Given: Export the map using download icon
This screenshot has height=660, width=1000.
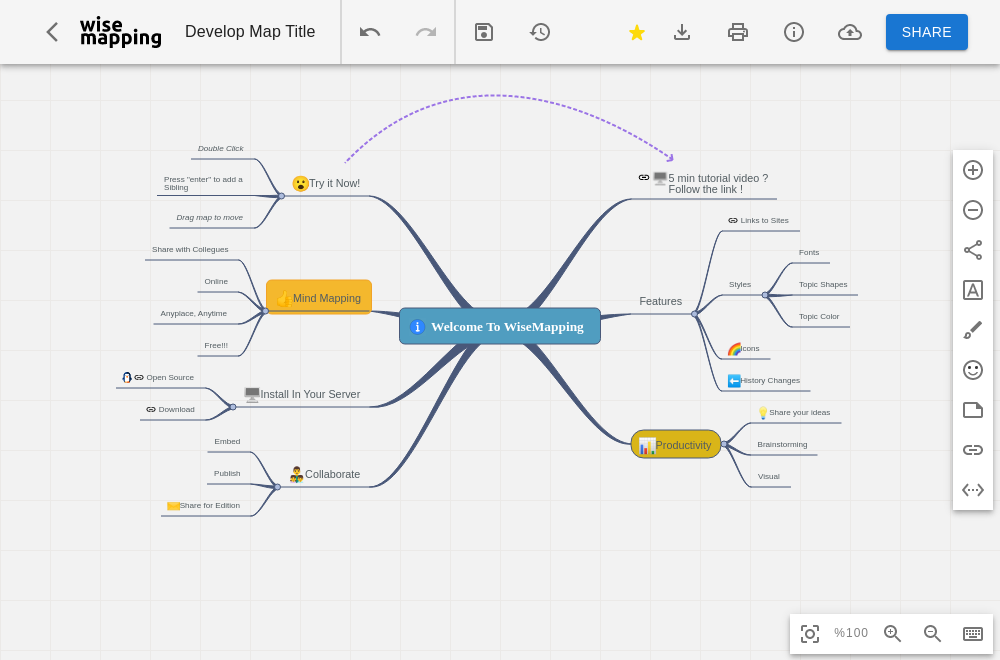Looking at the screenshot, I should coord(682,32).
